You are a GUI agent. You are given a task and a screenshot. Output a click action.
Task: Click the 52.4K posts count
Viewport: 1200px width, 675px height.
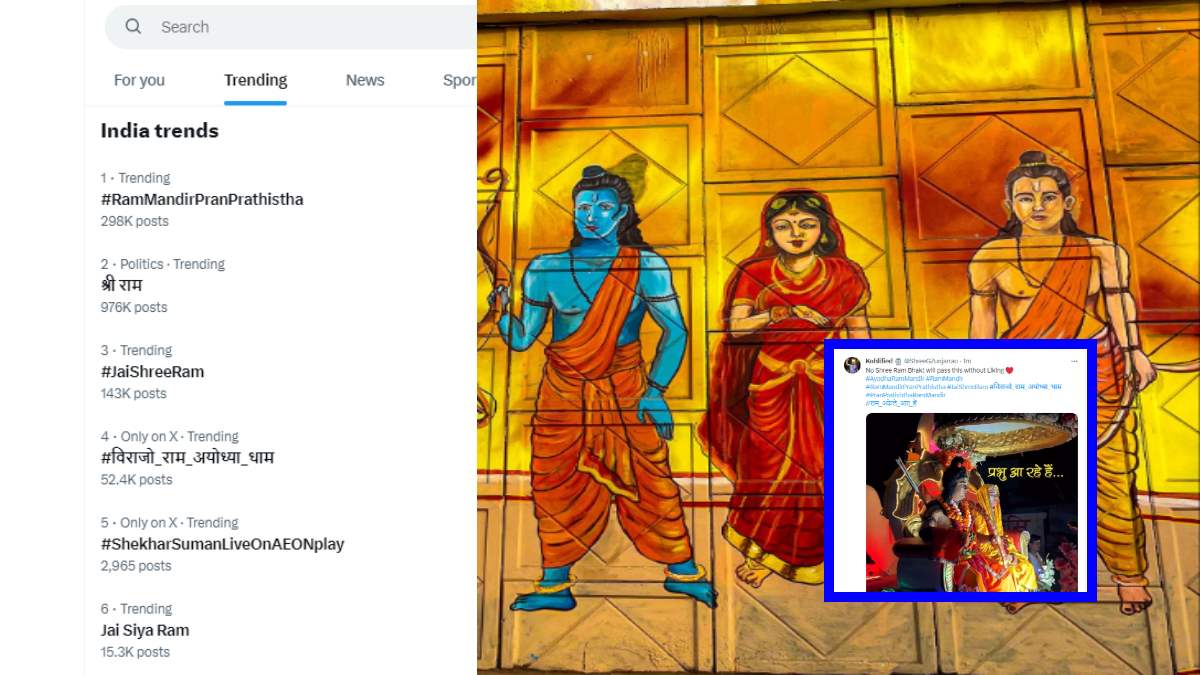click(x=136, y=479)
